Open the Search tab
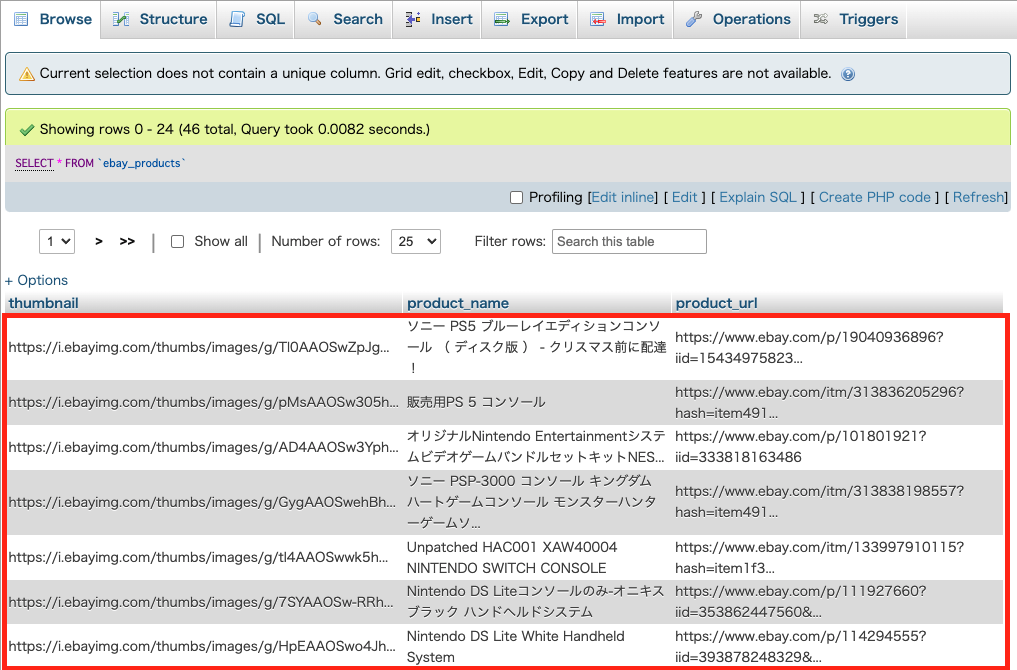This screenshot has height=670, width=1017. 345,19
